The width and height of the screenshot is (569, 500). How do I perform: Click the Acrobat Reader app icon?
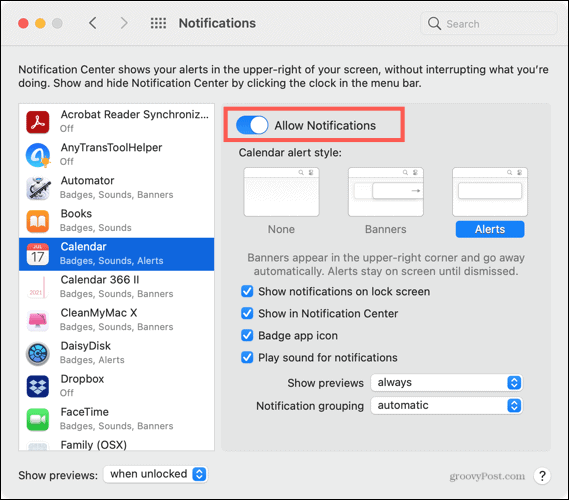tap(37, 122)
